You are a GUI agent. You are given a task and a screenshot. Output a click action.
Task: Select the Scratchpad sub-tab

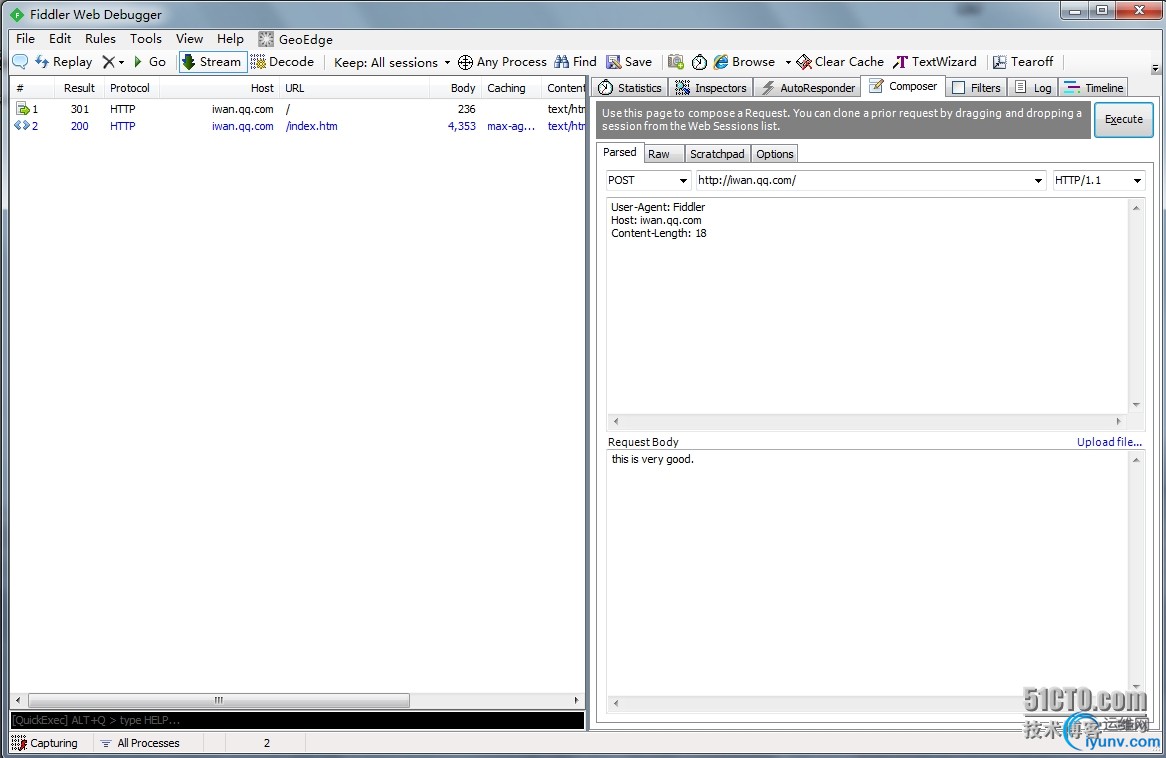click(x=717, y=154)
